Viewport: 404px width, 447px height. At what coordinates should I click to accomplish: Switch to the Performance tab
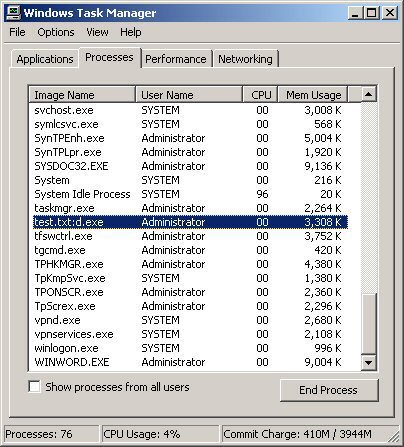click(x=176, y=59)
